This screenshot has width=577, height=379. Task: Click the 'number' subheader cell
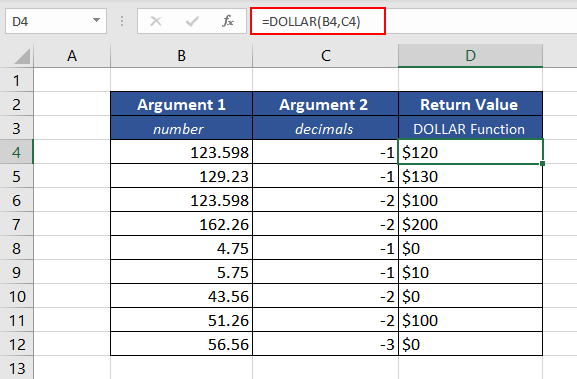181,128
